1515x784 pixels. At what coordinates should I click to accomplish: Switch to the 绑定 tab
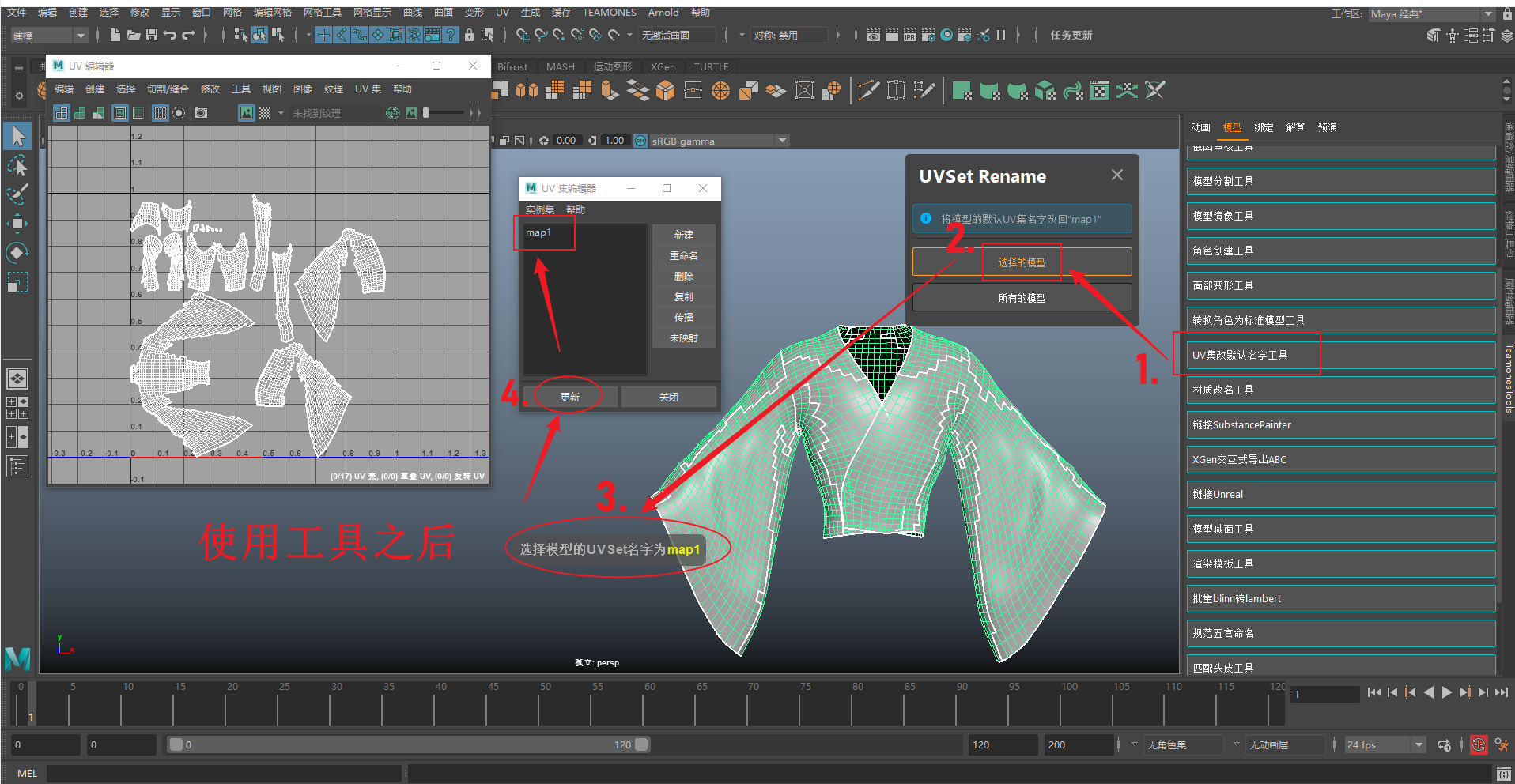click(1264, 127)
